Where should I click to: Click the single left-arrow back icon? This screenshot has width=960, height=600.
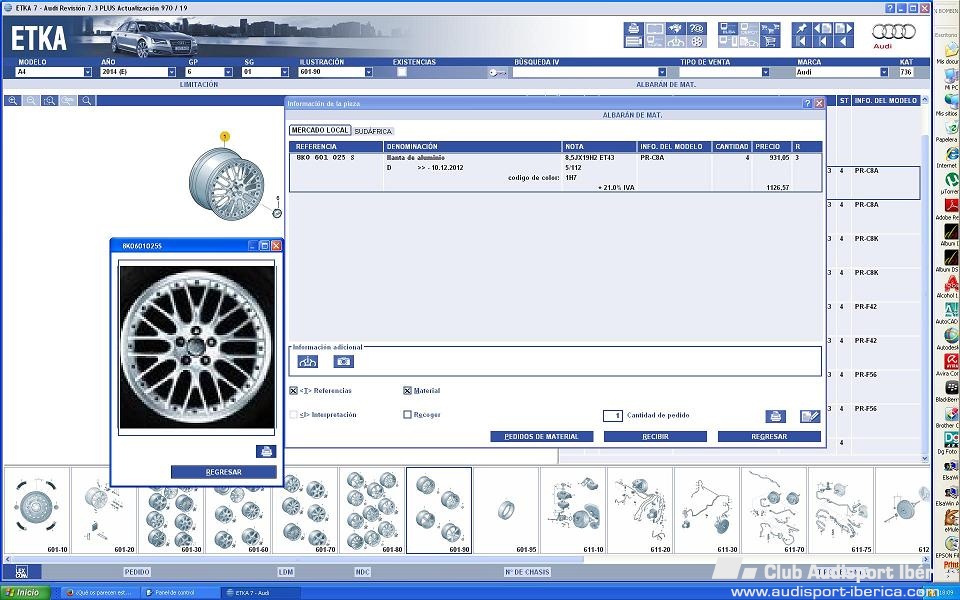click(843, 42)
